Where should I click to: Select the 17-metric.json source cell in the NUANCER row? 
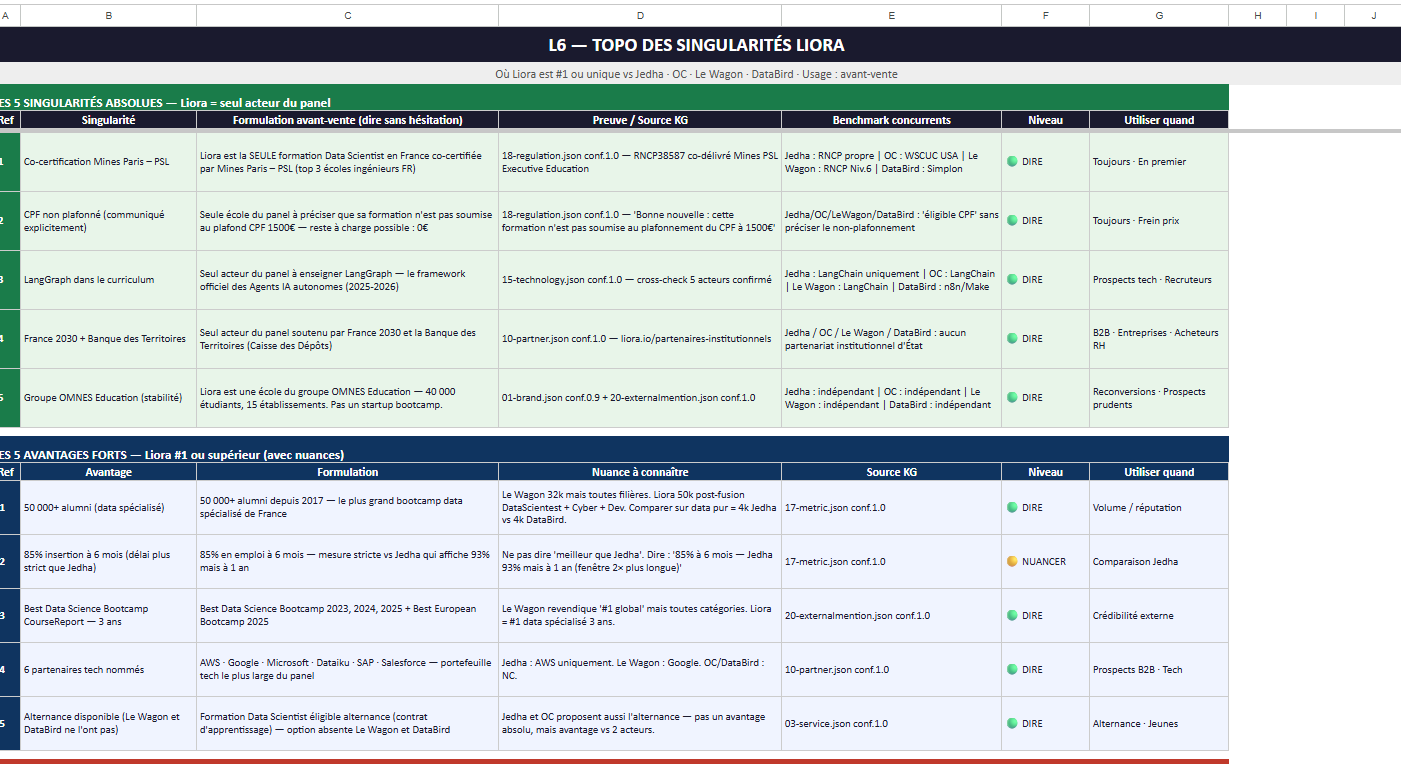click(x=891, y=562)
